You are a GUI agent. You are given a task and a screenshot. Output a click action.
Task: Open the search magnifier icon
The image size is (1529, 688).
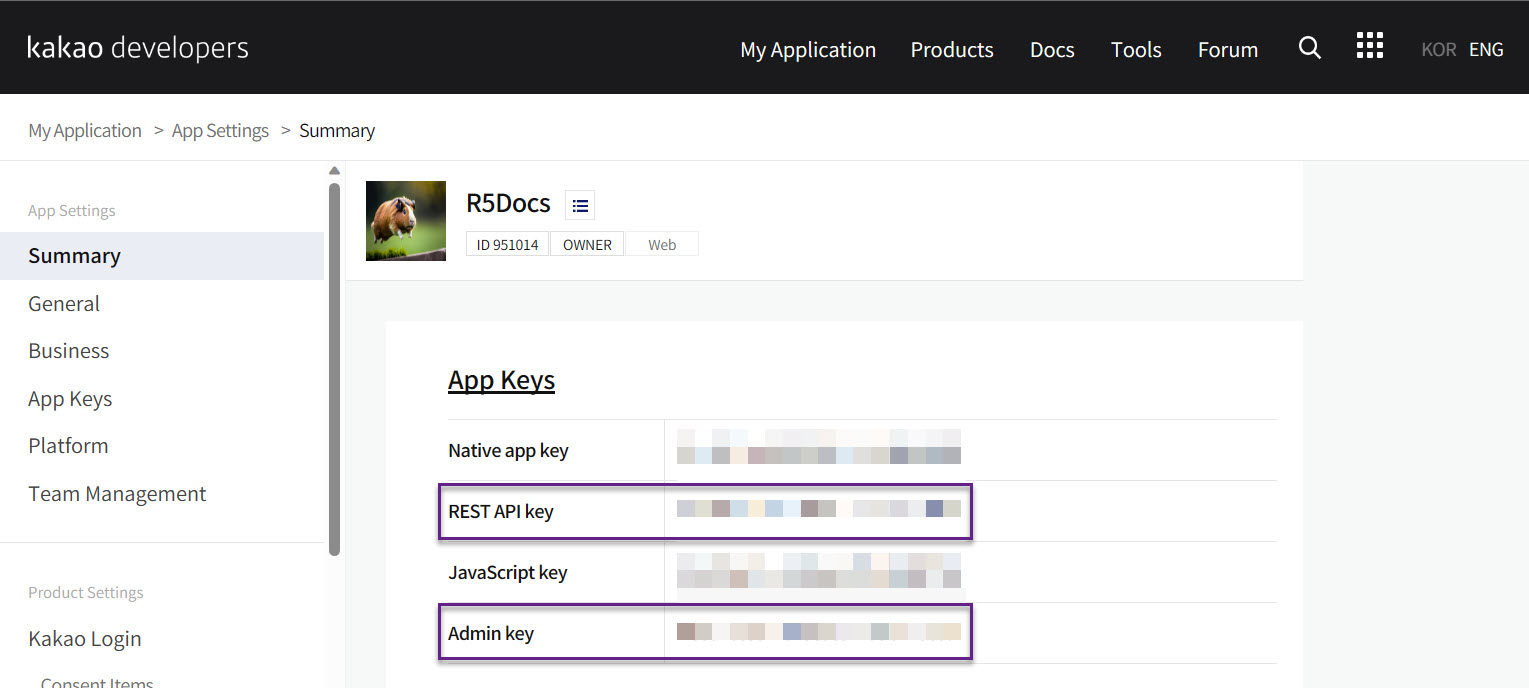pos(1309,47)
